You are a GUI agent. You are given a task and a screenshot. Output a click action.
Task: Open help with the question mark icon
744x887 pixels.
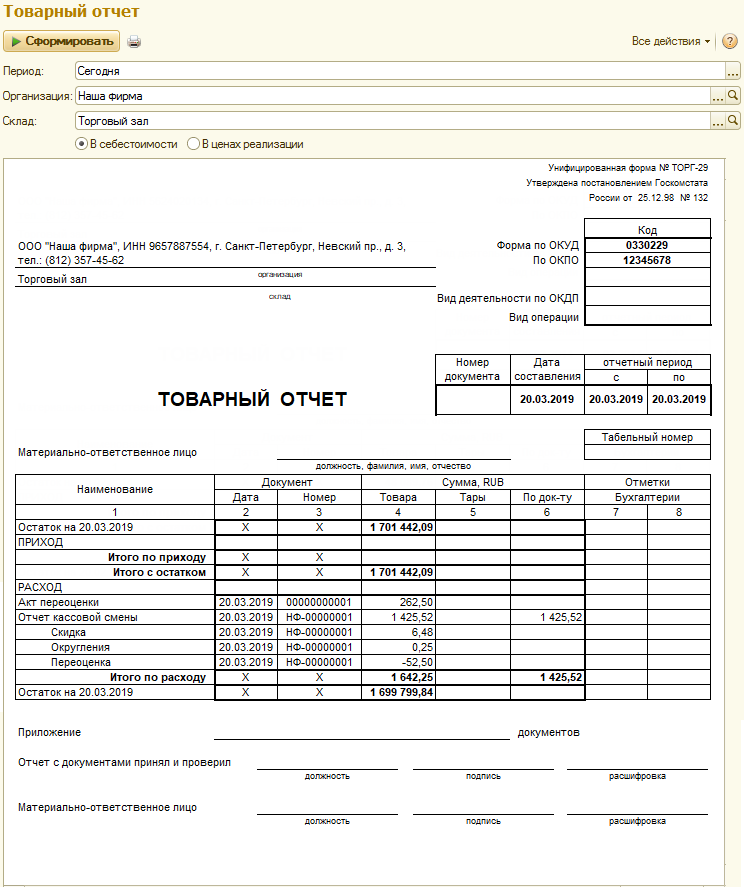730,41
